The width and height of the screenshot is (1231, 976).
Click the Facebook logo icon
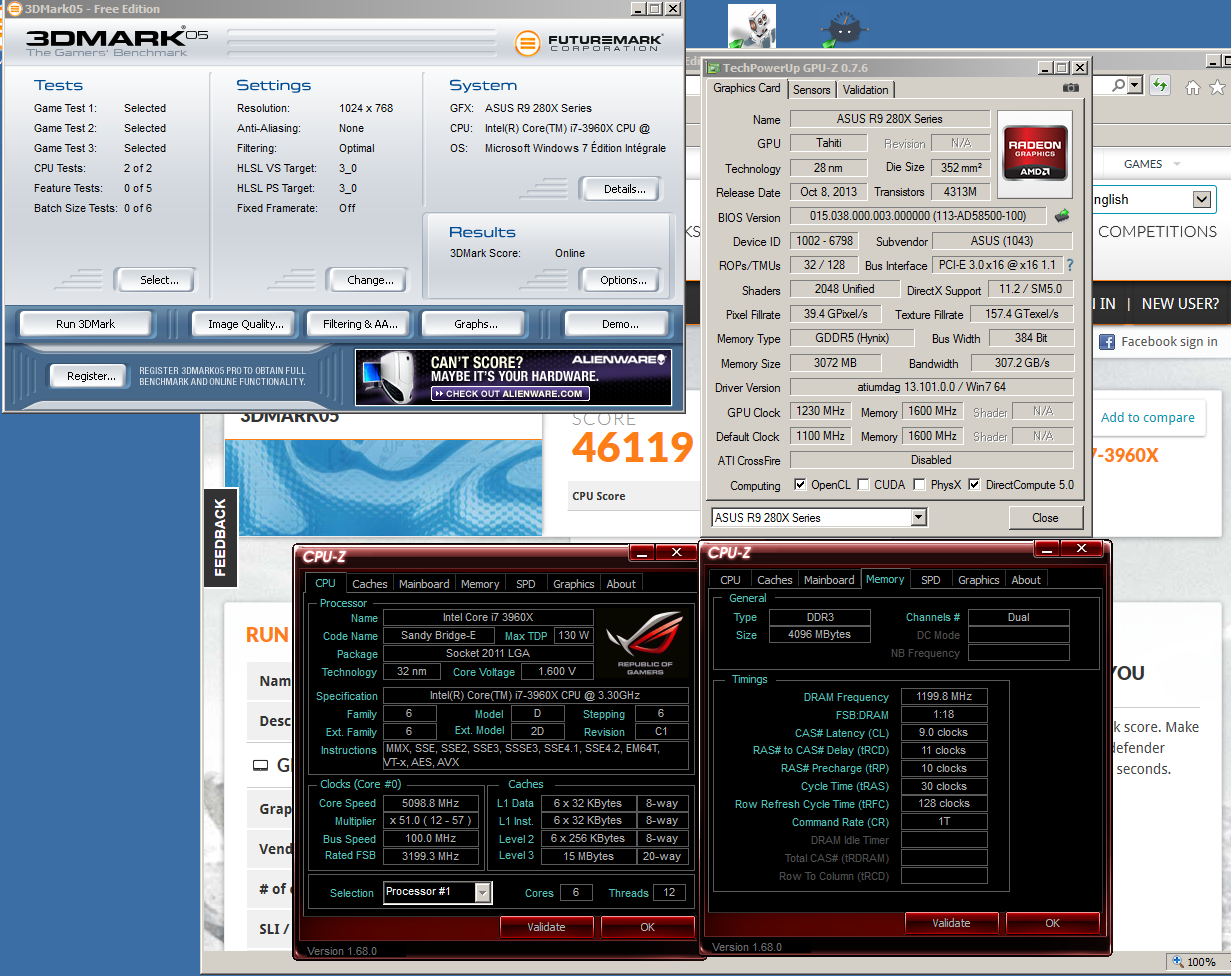1107,342
